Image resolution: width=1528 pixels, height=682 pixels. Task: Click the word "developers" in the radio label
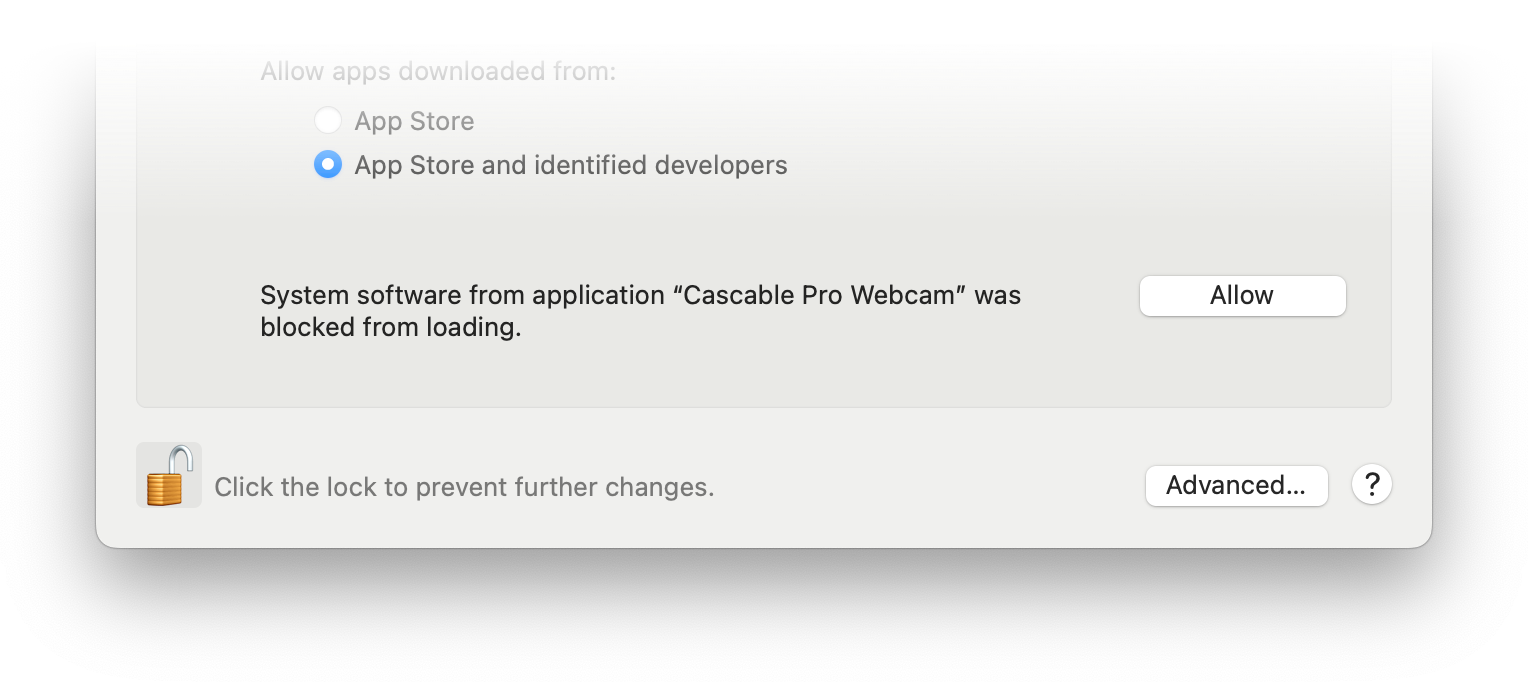[x=721, y=164]
